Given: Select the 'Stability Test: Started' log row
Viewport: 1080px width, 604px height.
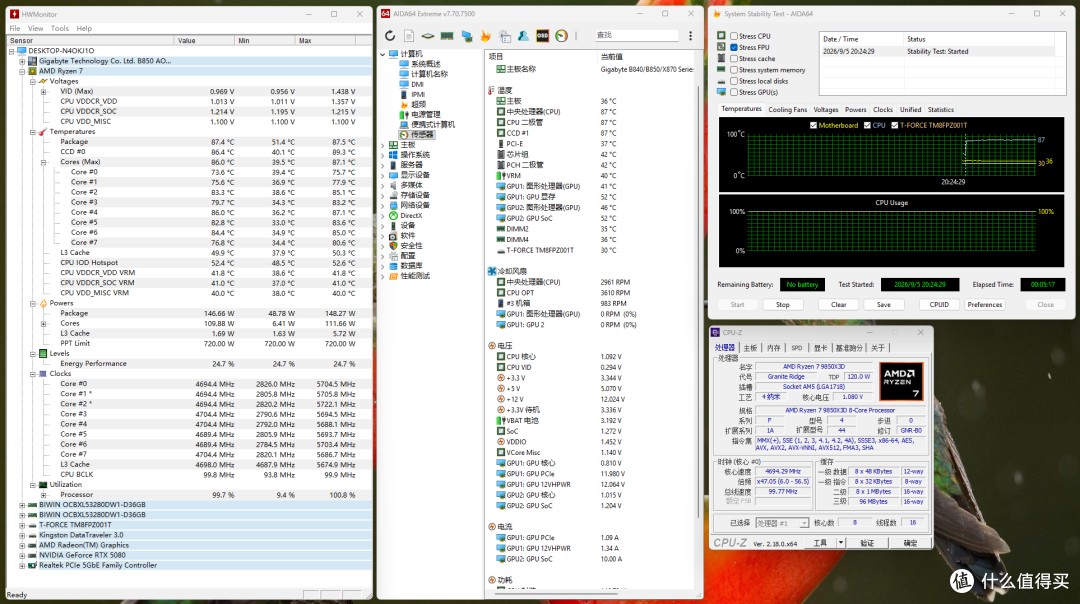Looking at the screenshot, I should [937, 52].
